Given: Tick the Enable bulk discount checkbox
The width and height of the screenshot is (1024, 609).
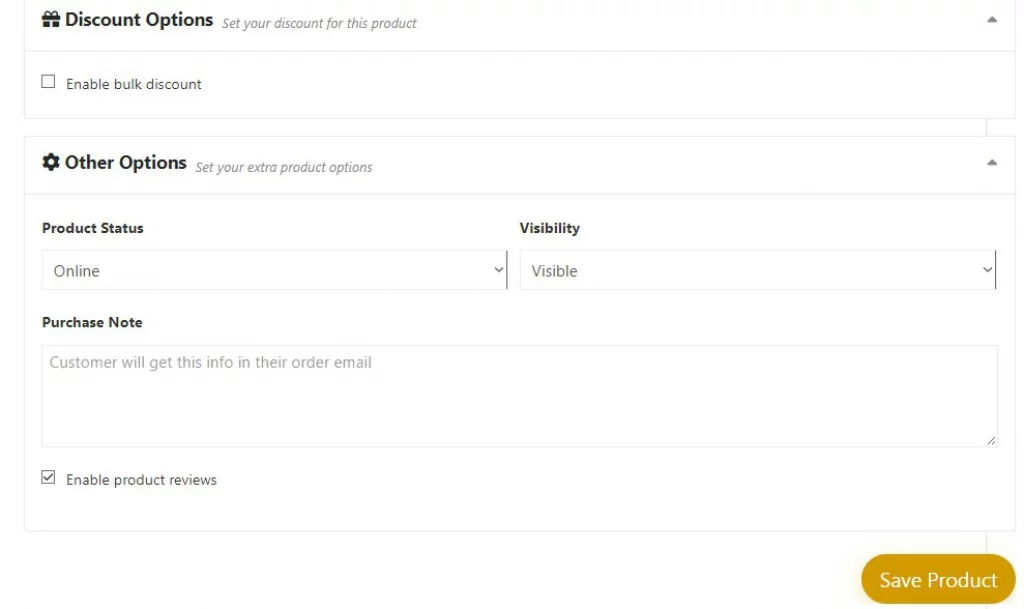Looking at the screenshot, I should coord(48,82).
